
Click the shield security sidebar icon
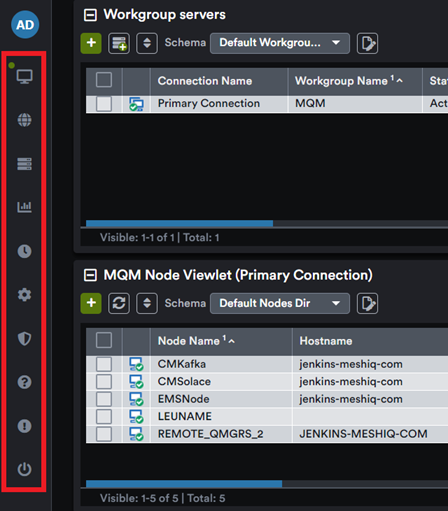pyautogui.click(x=24, y=339)
